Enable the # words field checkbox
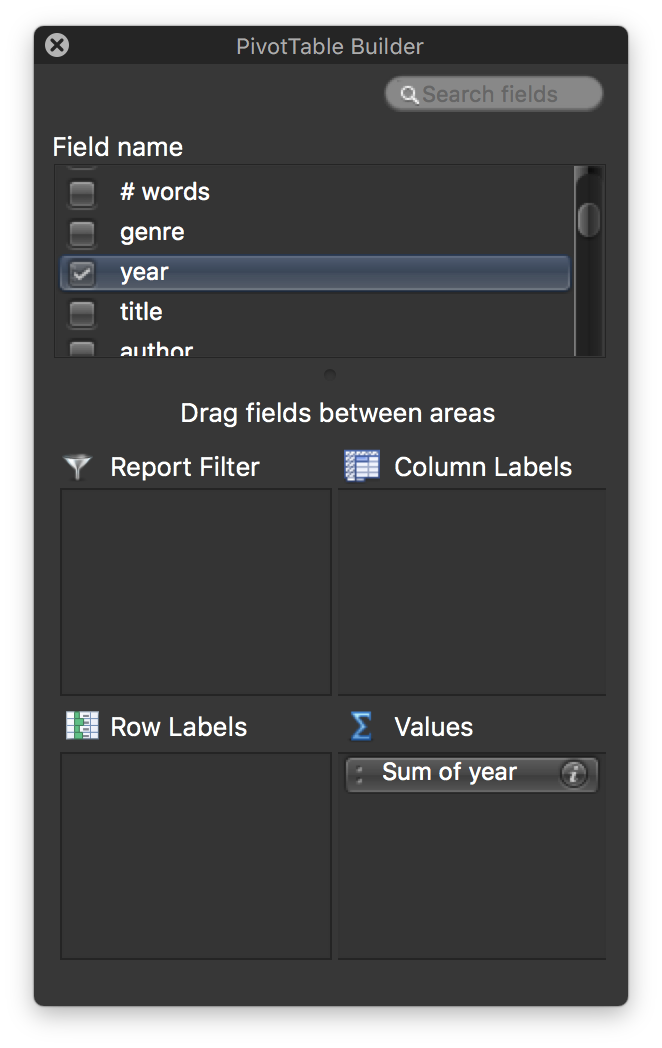Screen dimensions: 662x1048 pyautogui.click(x=82, y=193)
